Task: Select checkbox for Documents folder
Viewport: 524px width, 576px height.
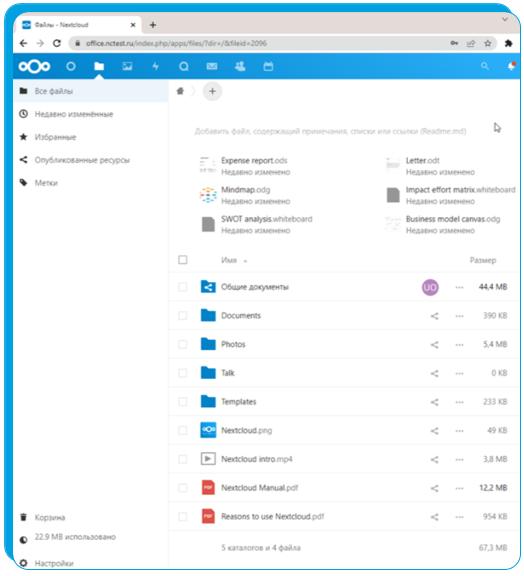Action: point(183,316)
